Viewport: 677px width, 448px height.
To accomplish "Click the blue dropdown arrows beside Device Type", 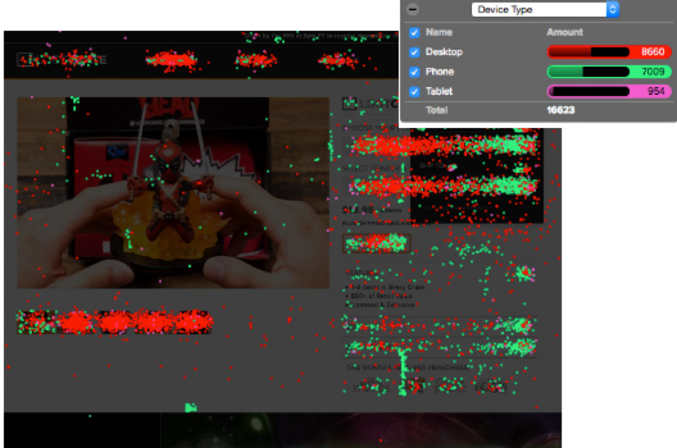I will click(x=613, y=9).
